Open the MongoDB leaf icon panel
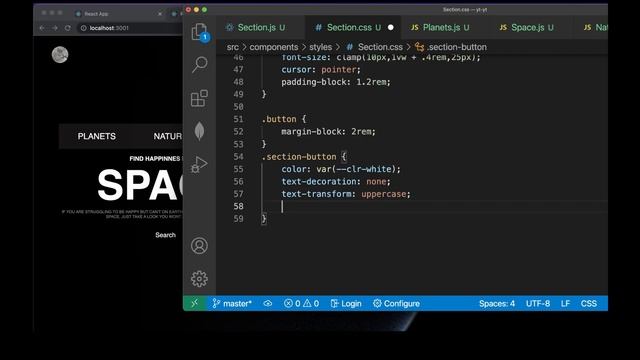This screenshot has width=640, height=360. click(x=199, y=131)
